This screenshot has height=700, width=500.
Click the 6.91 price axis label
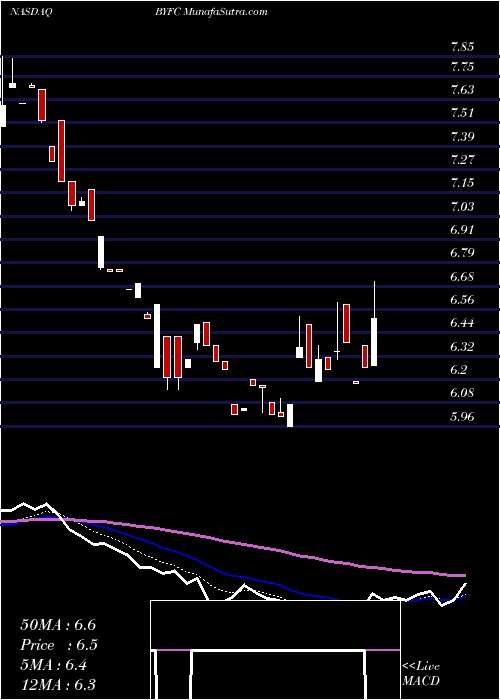tap(462, 229)
